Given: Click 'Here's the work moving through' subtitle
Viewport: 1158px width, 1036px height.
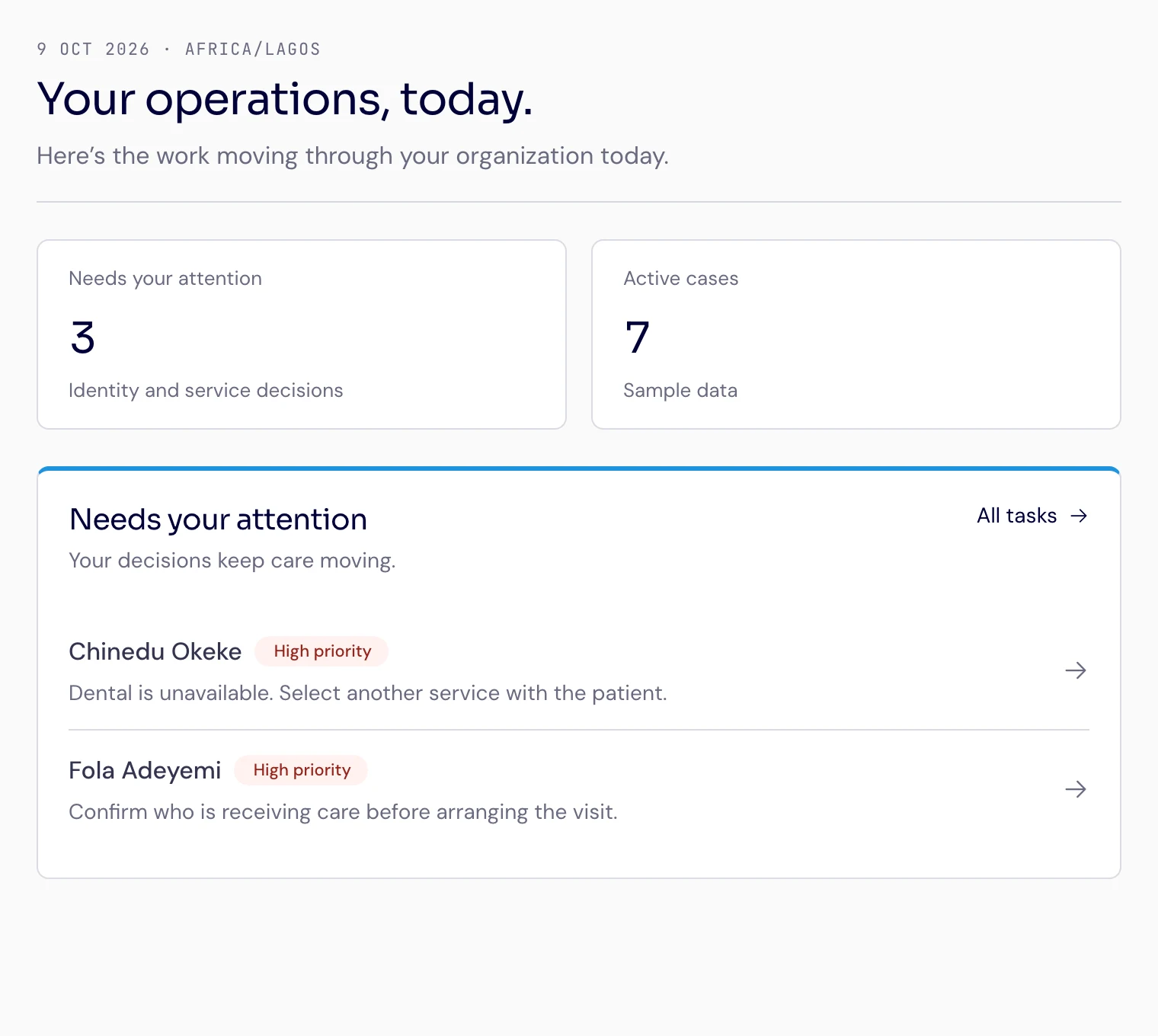Looking at the screenshot, I should 353,156.
